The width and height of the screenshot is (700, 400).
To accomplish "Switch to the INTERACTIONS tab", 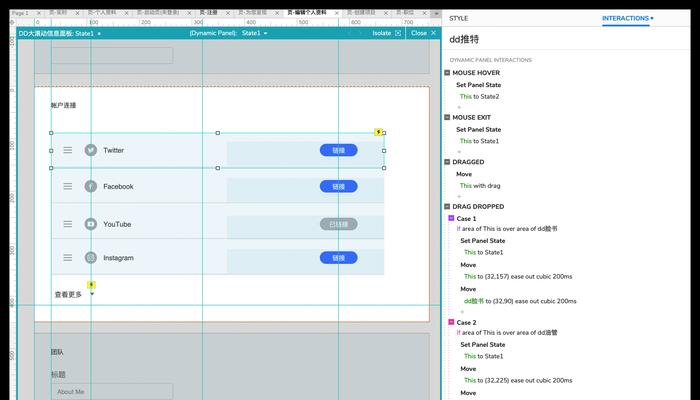I will click(x=625, y=18).
